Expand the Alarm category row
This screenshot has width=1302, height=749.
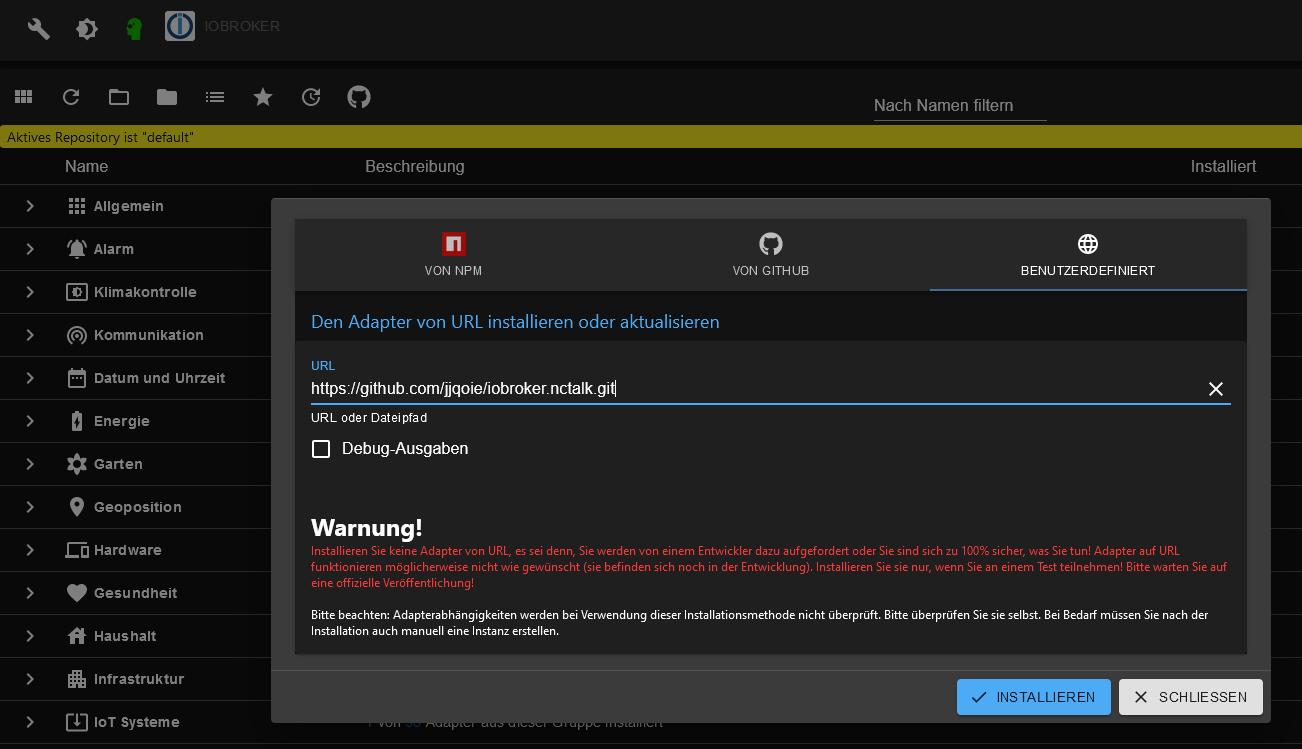[30, 249]
